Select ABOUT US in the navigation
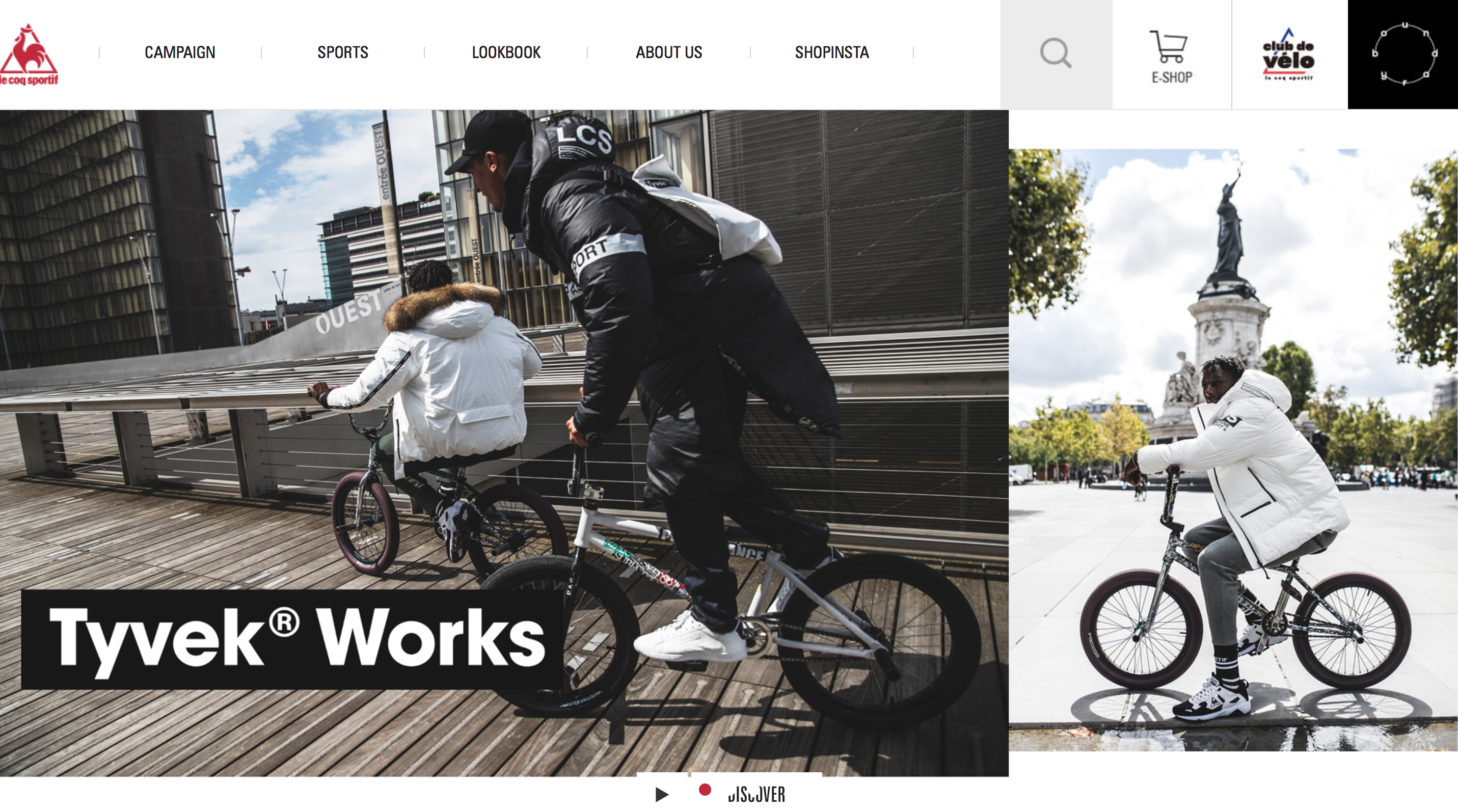The height and width of the screenshot is (812, 1458). pos(669,52)
